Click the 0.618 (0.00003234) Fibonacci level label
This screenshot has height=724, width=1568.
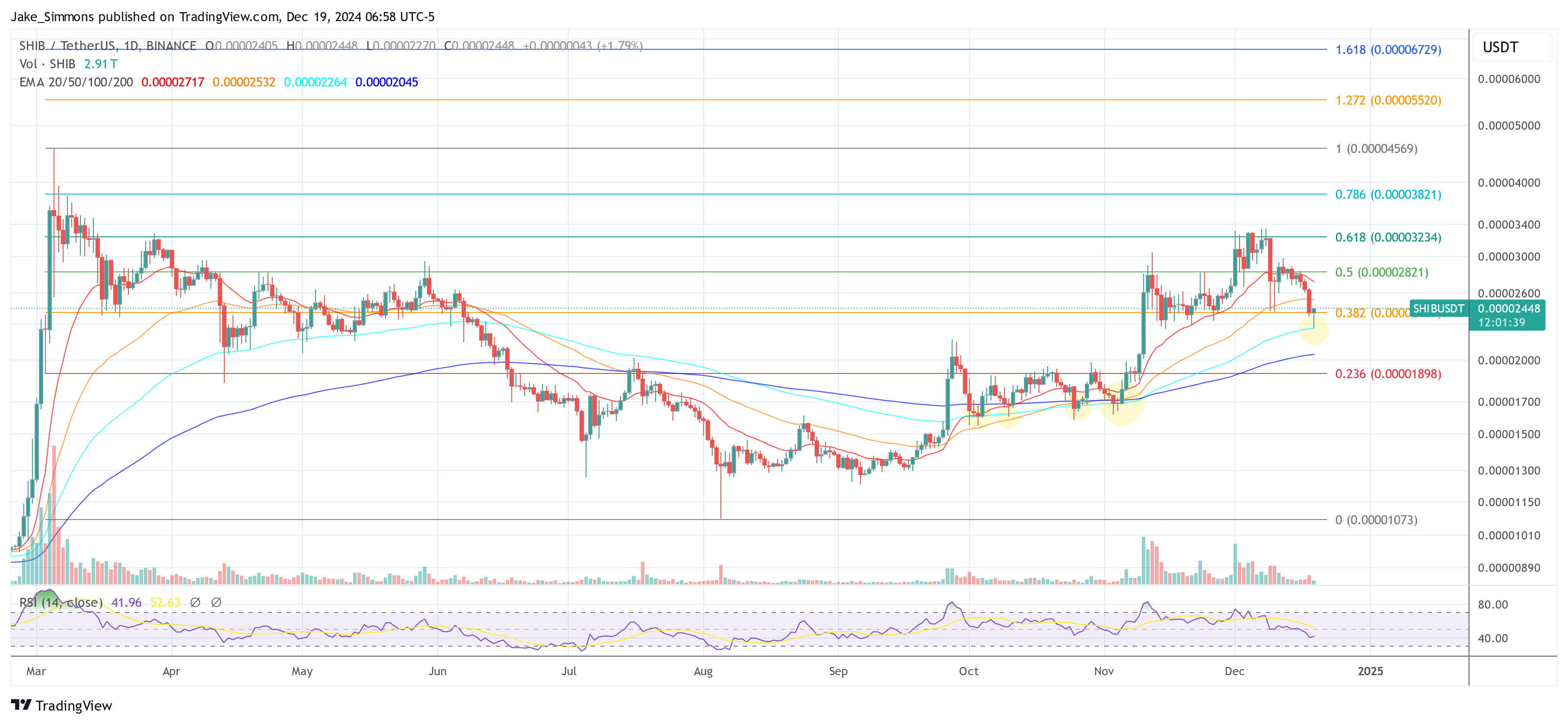coord(1388,237)
